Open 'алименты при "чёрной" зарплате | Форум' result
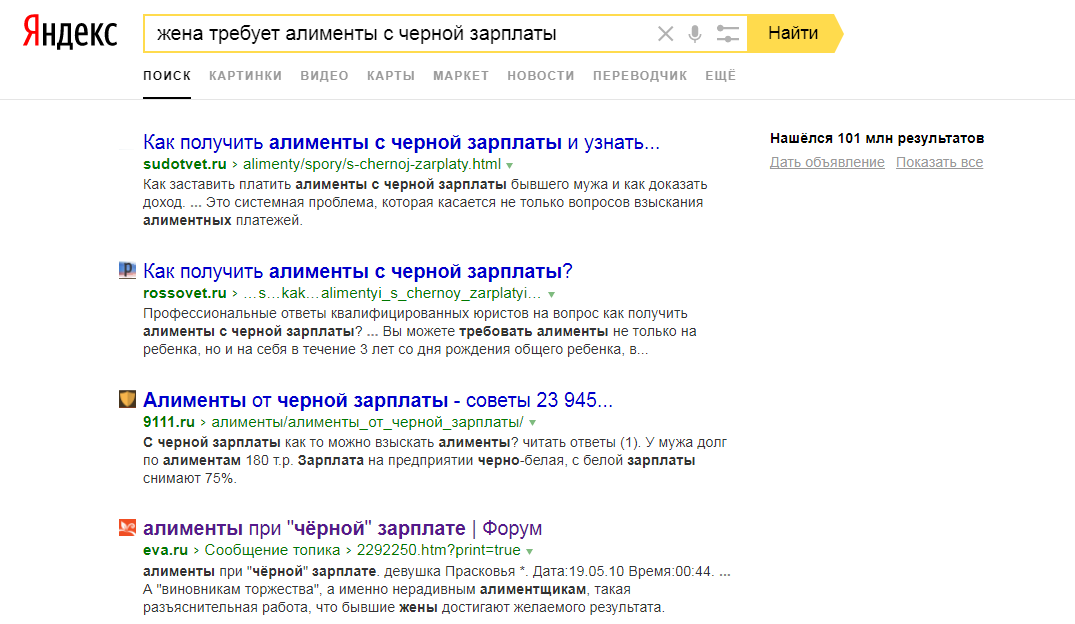 tap(342, 528)
